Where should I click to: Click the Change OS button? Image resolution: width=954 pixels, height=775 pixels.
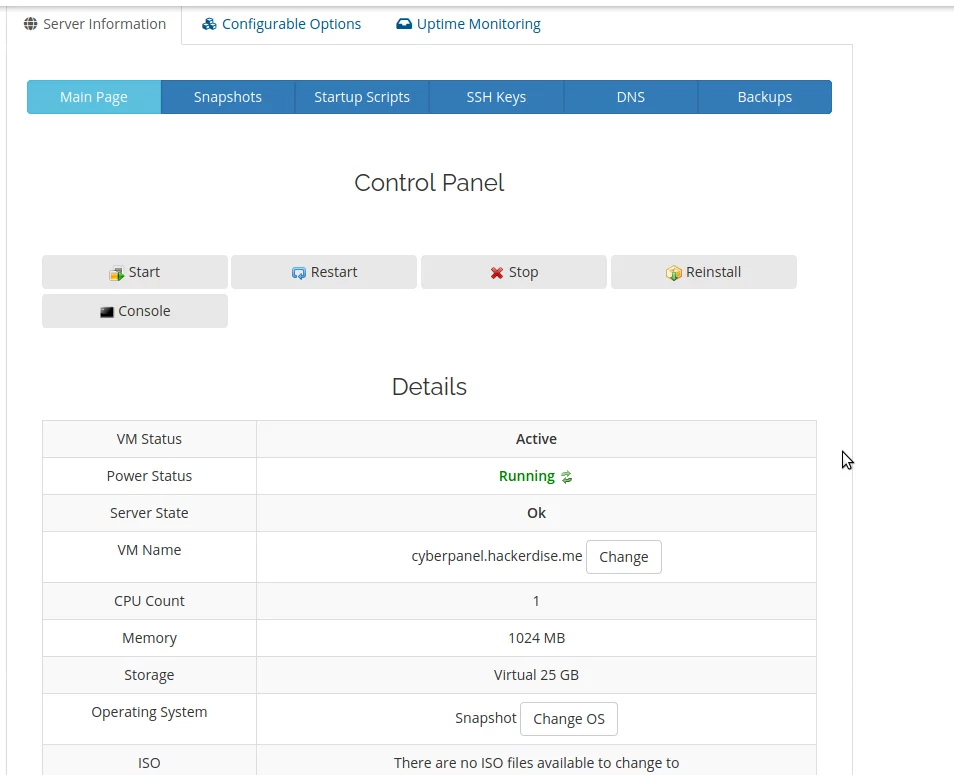coord(569,719)
